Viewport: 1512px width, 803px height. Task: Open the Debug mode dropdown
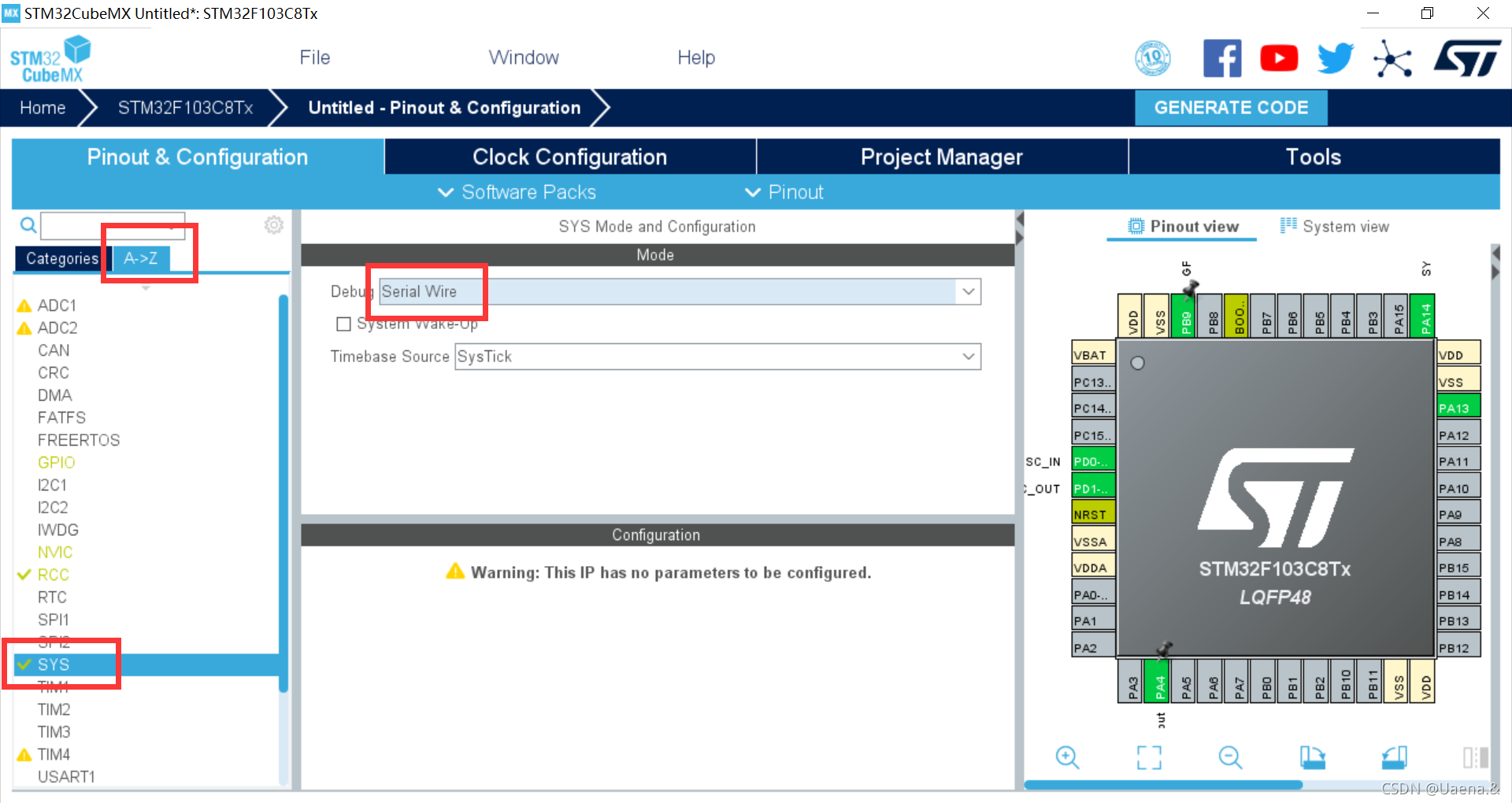(969, 292)
